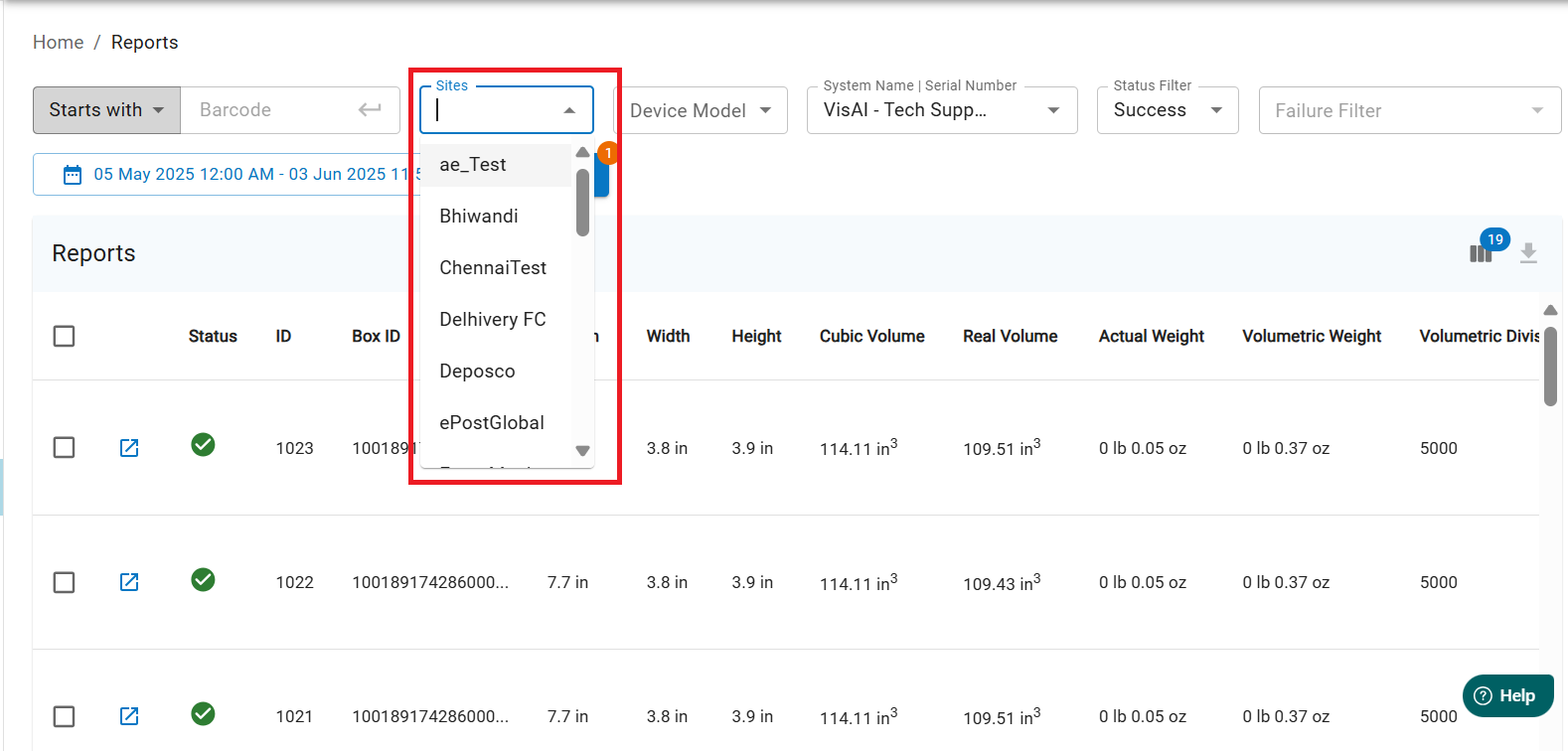This screenshot has height=751, width=1568.
Task: Sort by Actual Weight column header
Action: coord(1151,336)
